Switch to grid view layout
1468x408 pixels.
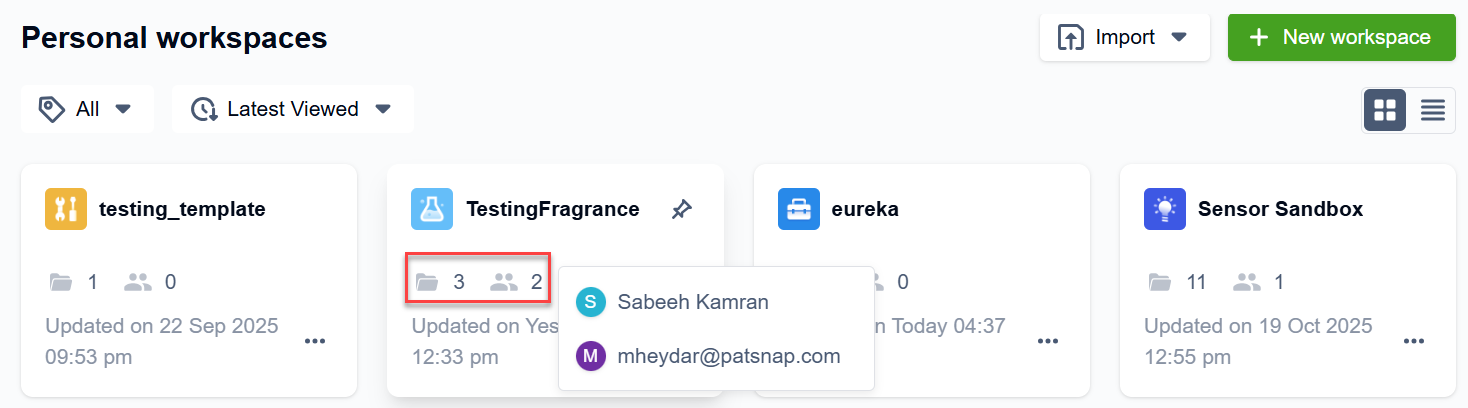coord(1385,110)
